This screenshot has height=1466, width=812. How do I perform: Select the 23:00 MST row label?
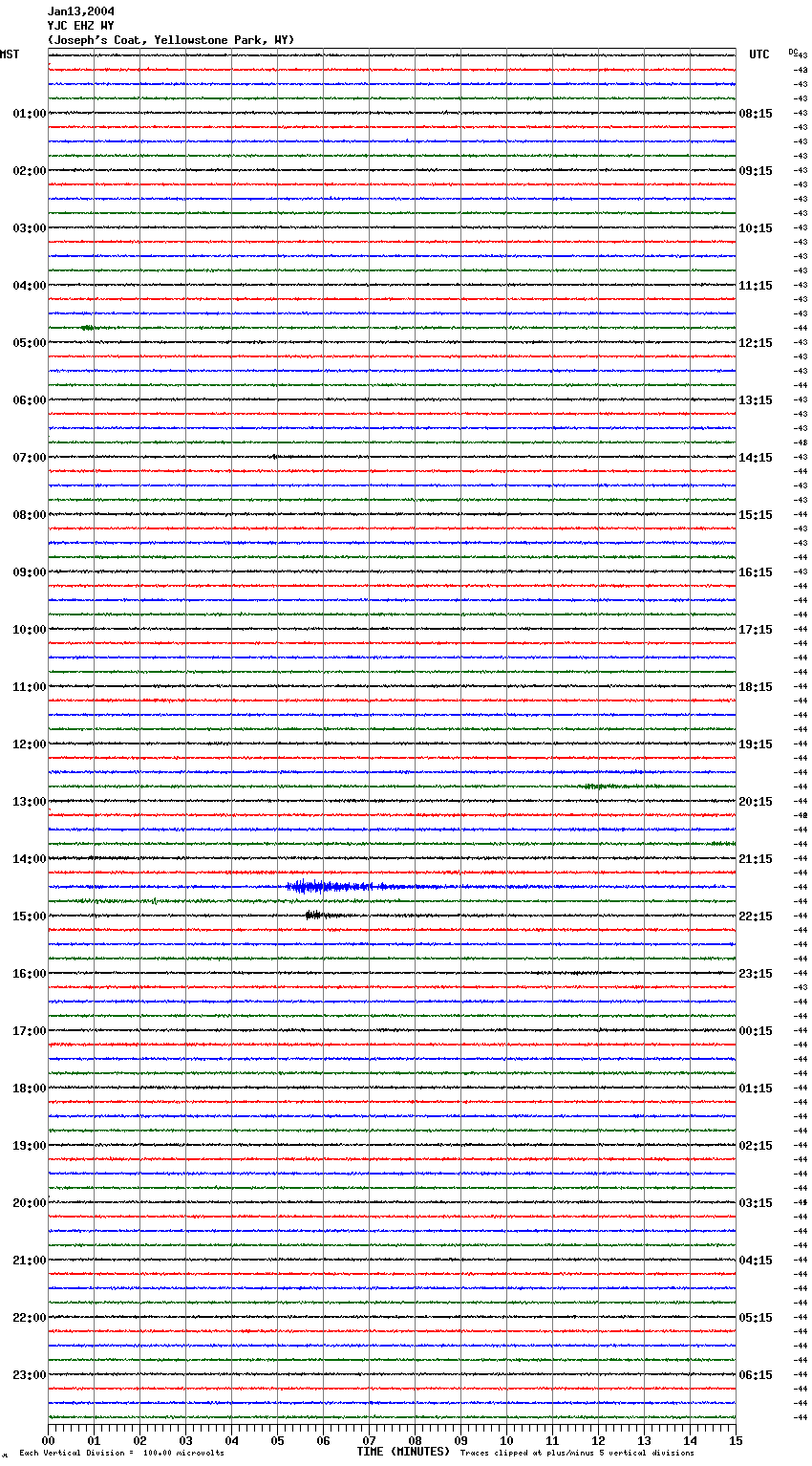pos(30,1375)
